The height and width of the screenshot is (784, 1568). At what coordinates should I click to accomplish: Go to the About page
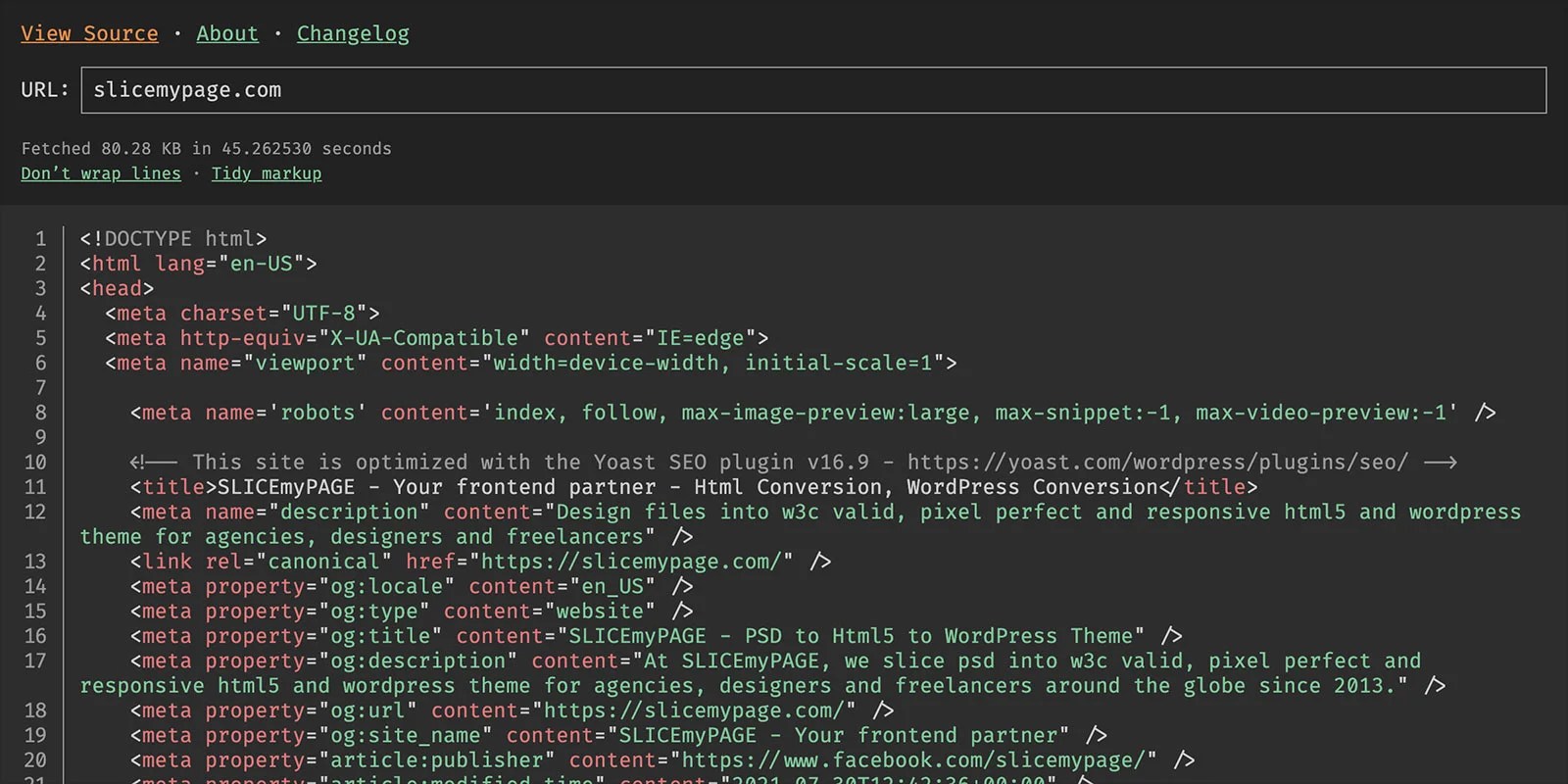click(227, 33)
